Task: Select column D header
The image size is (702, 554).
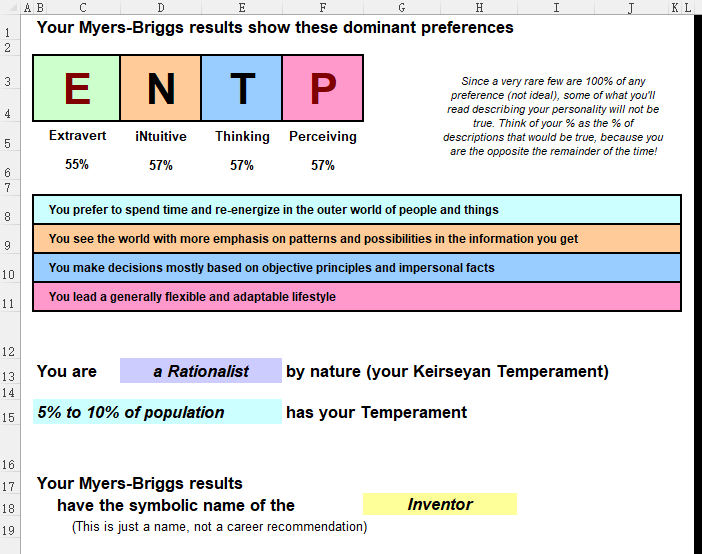Action: 161,8
